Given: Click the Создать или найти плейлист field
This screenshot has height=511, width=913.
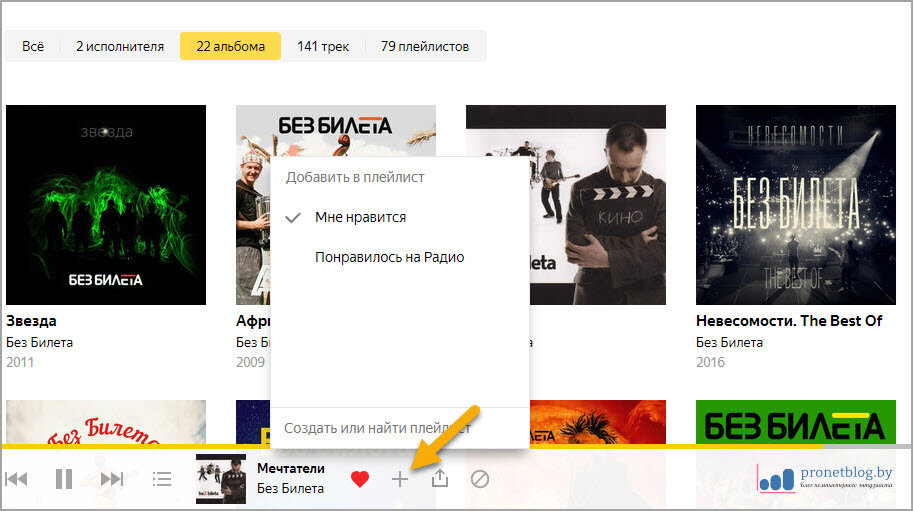Looking at the screenshot, I should click(x=400, y=428).
